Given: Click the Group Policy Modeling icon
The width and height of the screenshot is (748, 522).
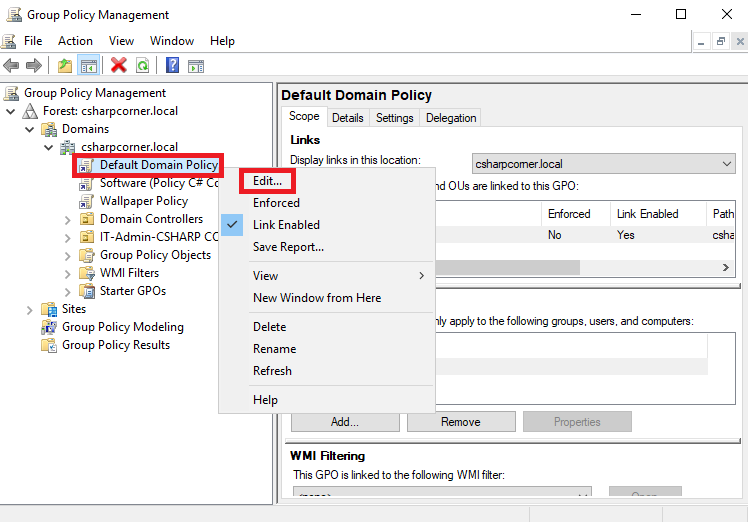Looking at the screenshot, I should point(49,327).
